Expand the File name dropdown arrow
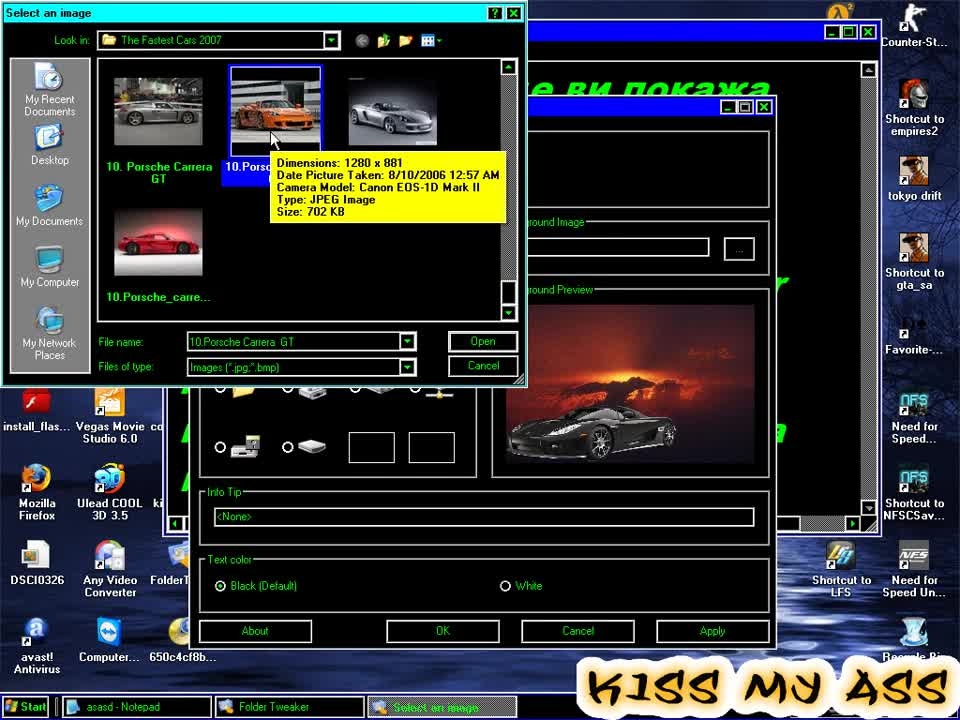 (x=407, y=342)
